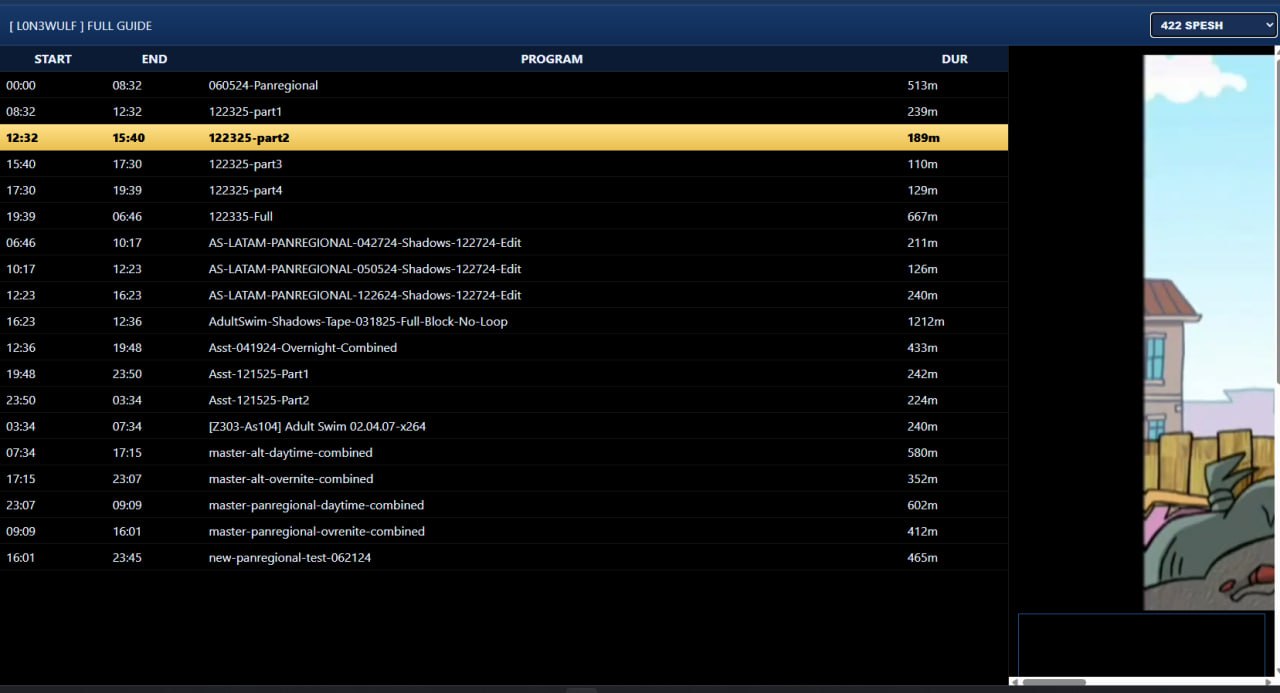The image size is (1280, 693).
Task: Select the 122325-part1 program entry
Action: (245, 112)
